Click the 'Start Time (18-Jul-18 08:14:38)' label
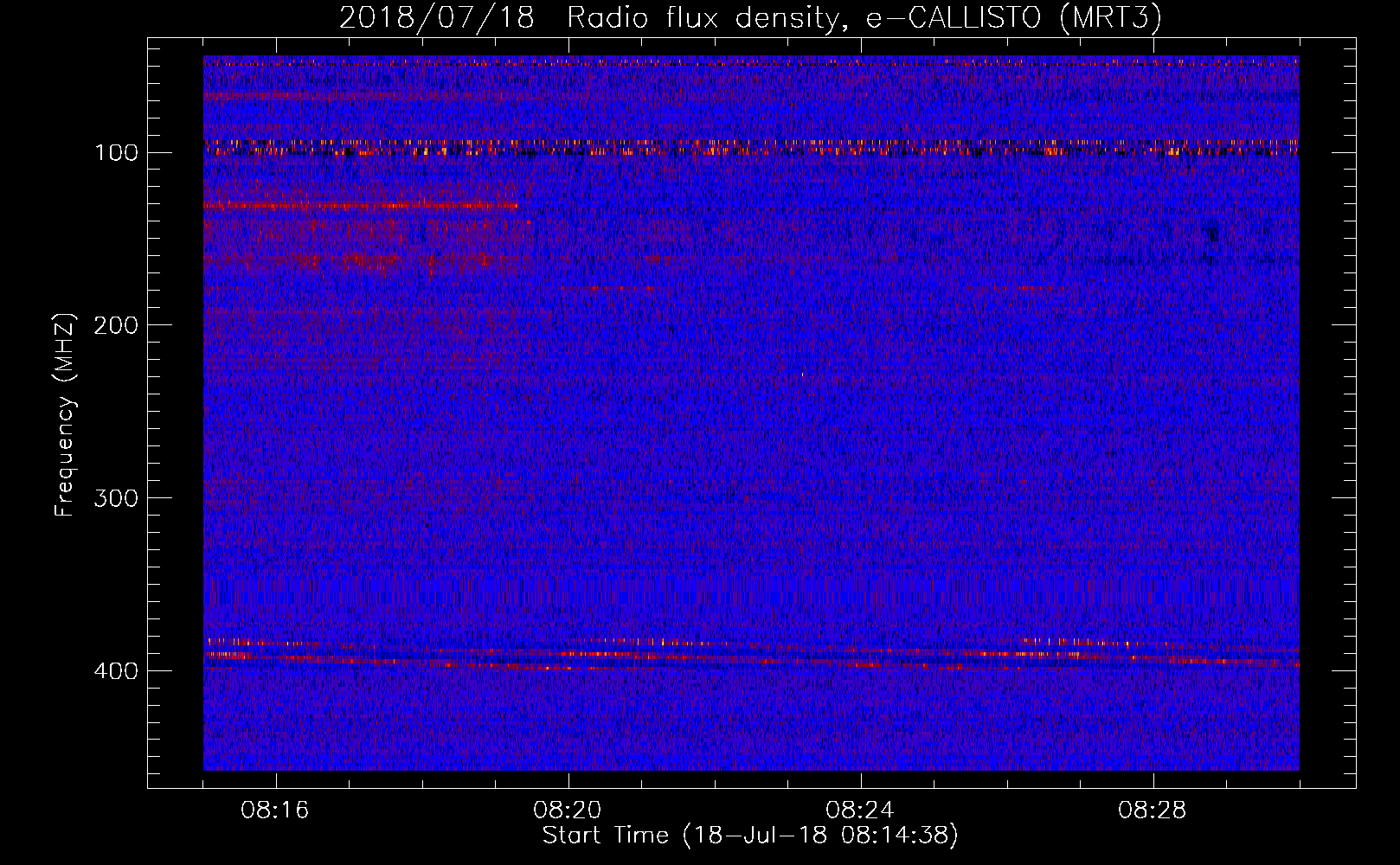 pyautogui.click(x=750, y=836)
